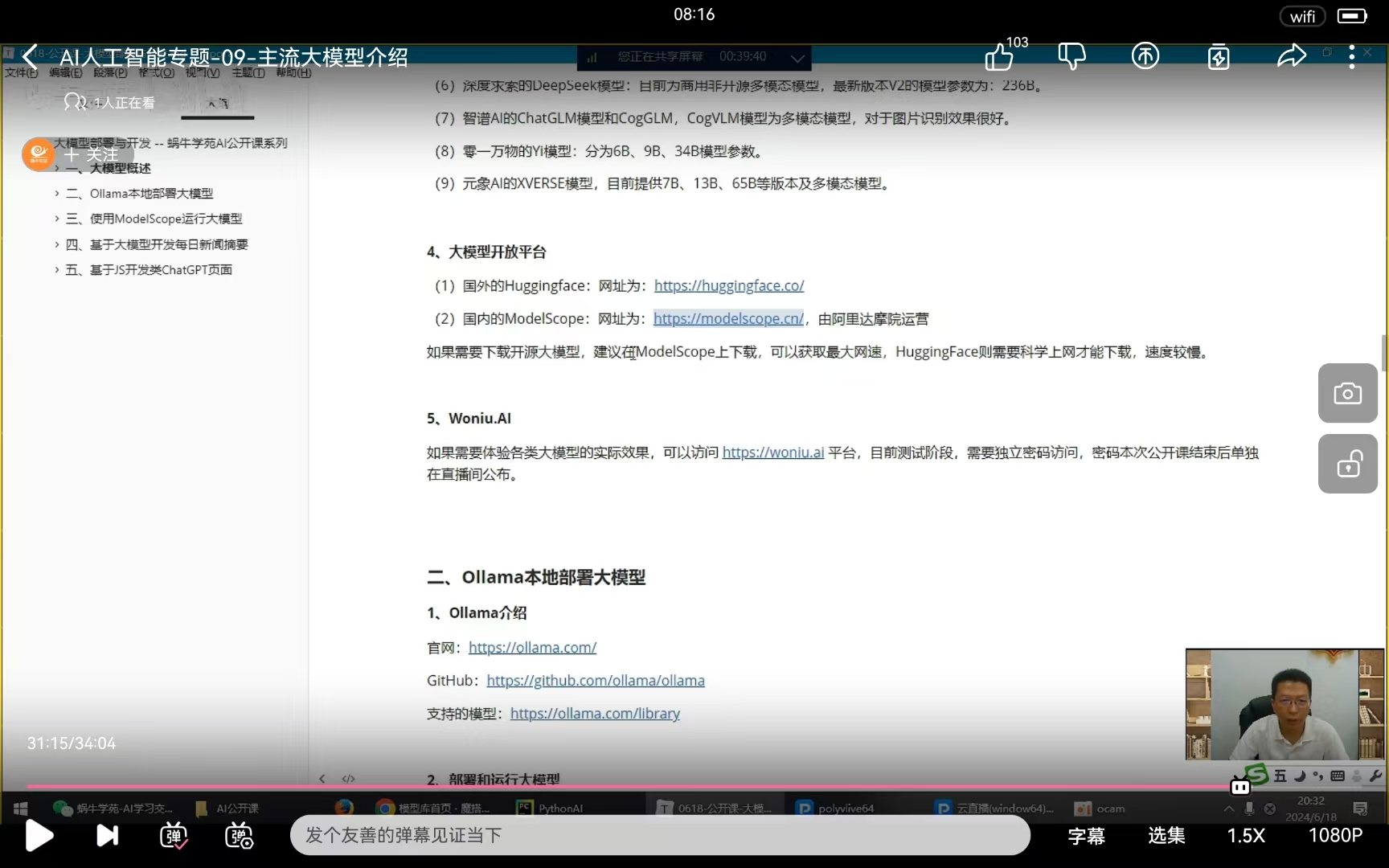Toggle the danmaku display on or off
The width and height of the screenshot is (1389, 868).
[x=174, y=836]
